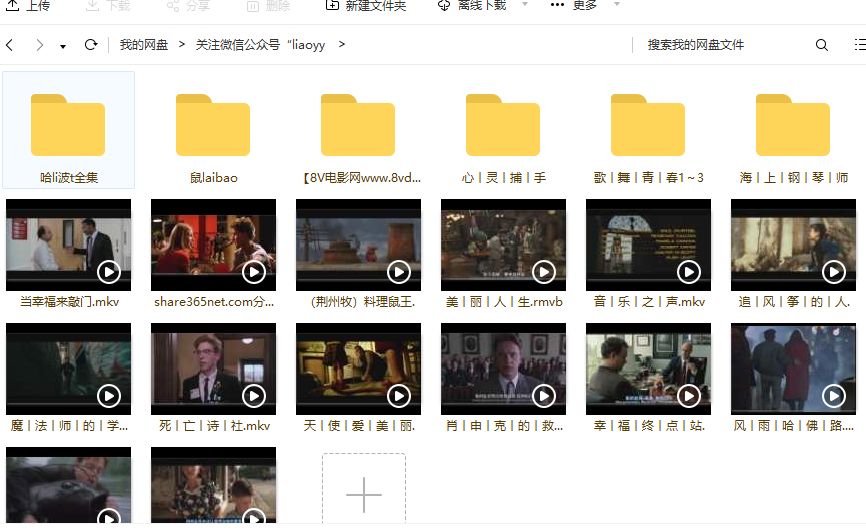
Task: Open the 肖申克的救... video thumbnail
Action: pos(503,369)
